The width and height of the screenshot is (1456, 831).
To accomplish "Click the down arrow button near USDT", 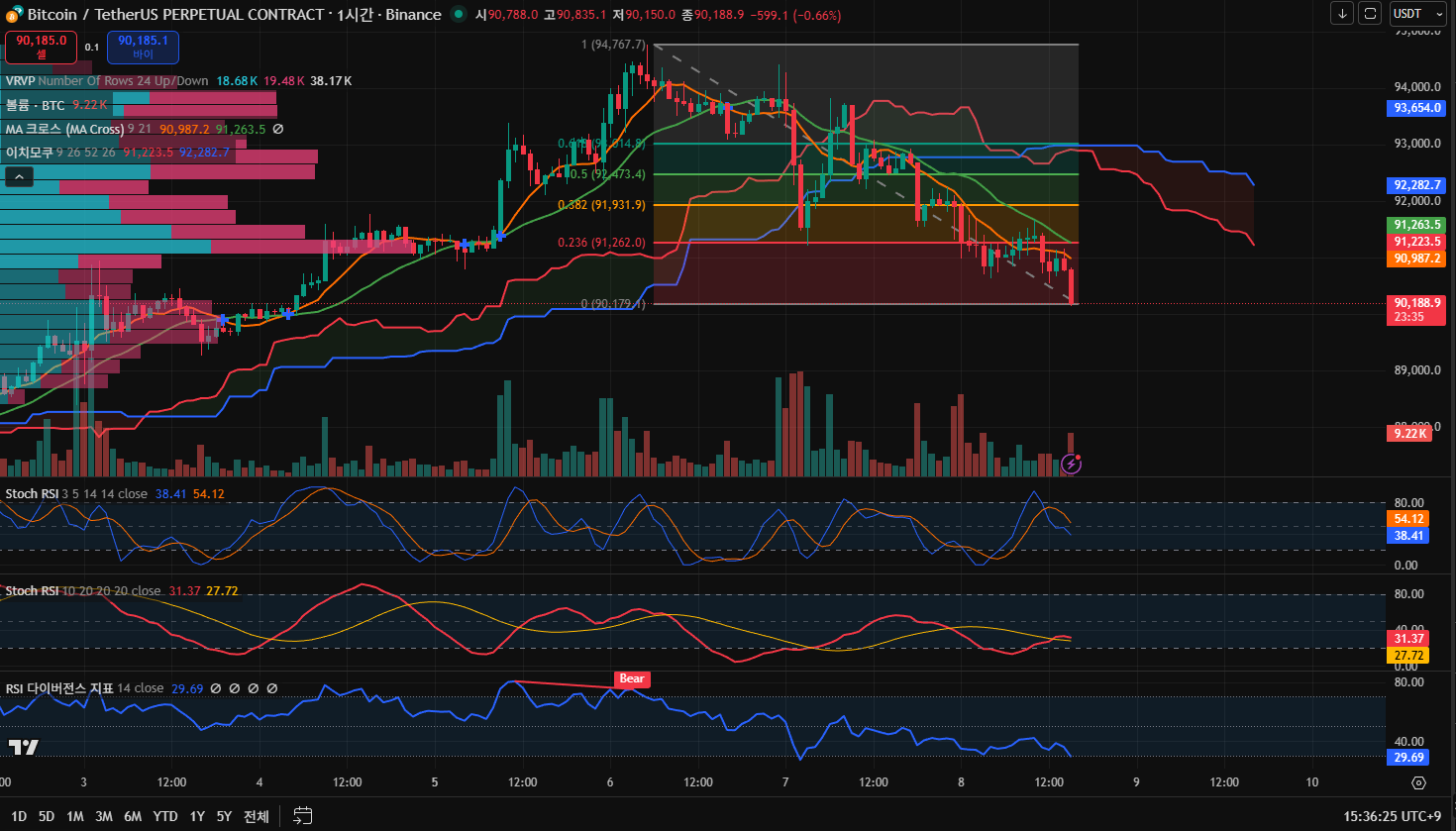I will tap(1342, 14).
